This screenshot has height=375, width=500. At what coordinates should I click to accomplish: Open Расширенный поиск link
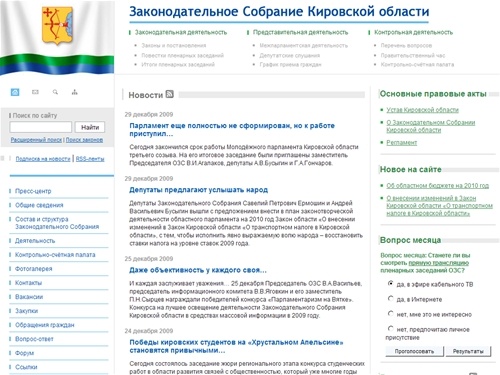pyautogui.click(x=36, y=140)
